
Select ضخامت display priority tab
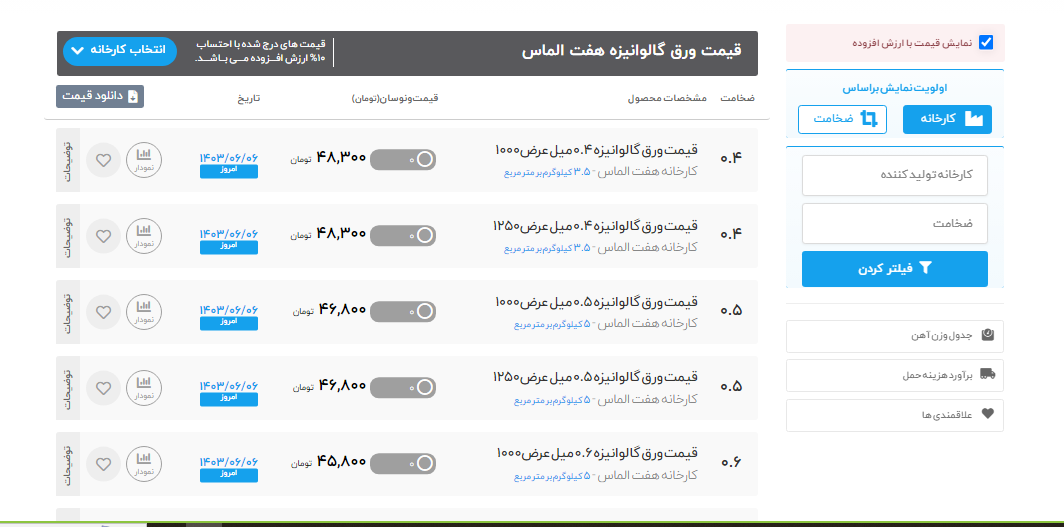[x=842, y=119]
